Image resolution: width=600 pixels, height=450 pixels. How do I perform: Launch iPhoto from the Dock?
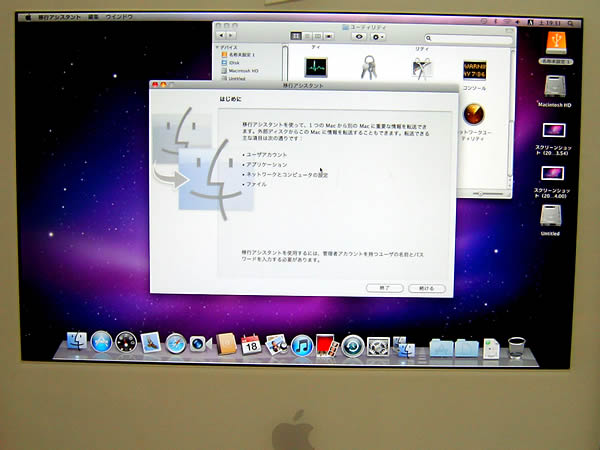[x=276, y=345]
